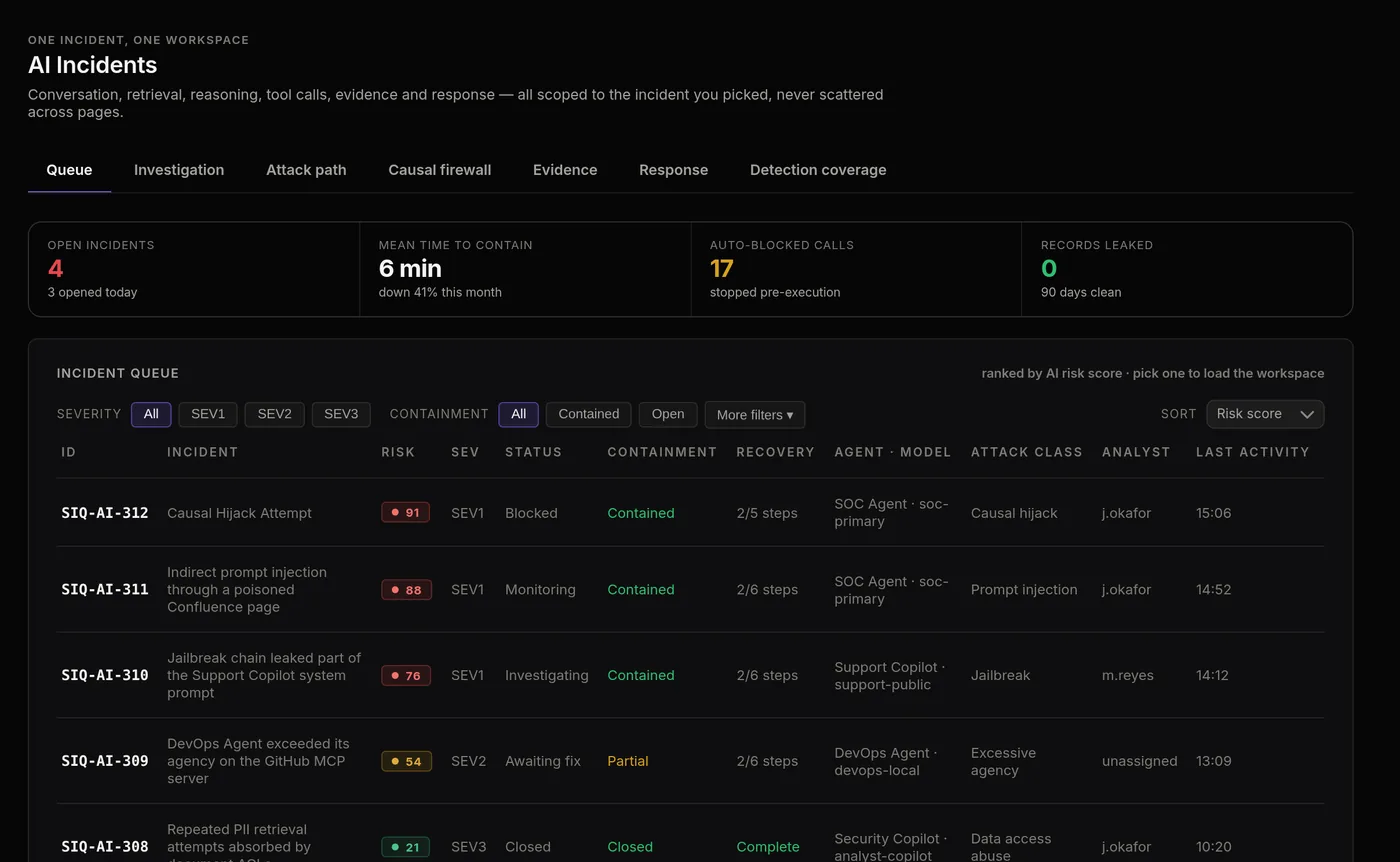Click the Mean Time to Contain card
This screenshot has height=862, width=1400.
coord(525,269)
